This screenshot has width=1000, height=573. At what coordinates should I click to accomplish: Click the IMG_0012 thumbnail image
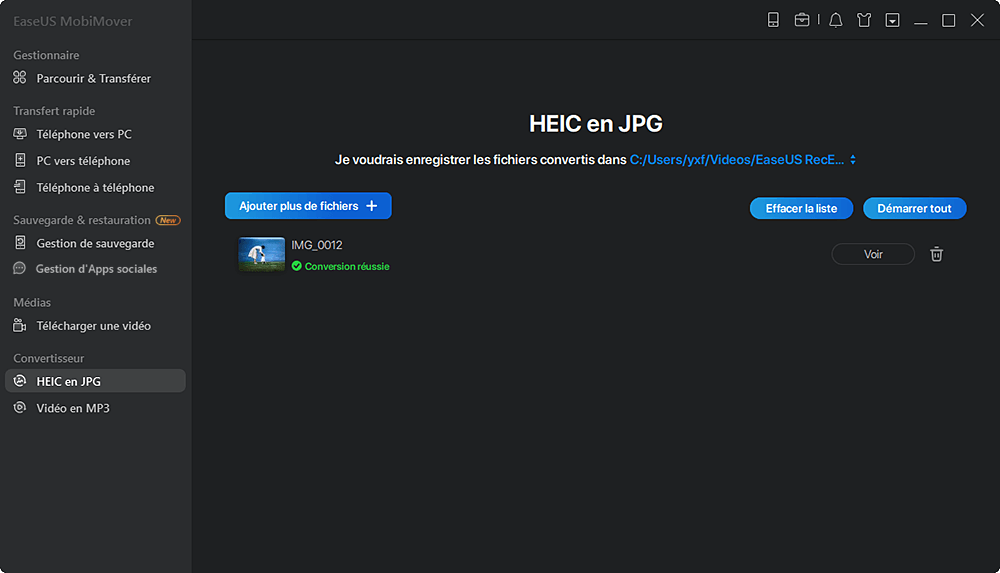click(x=261, y=255)
